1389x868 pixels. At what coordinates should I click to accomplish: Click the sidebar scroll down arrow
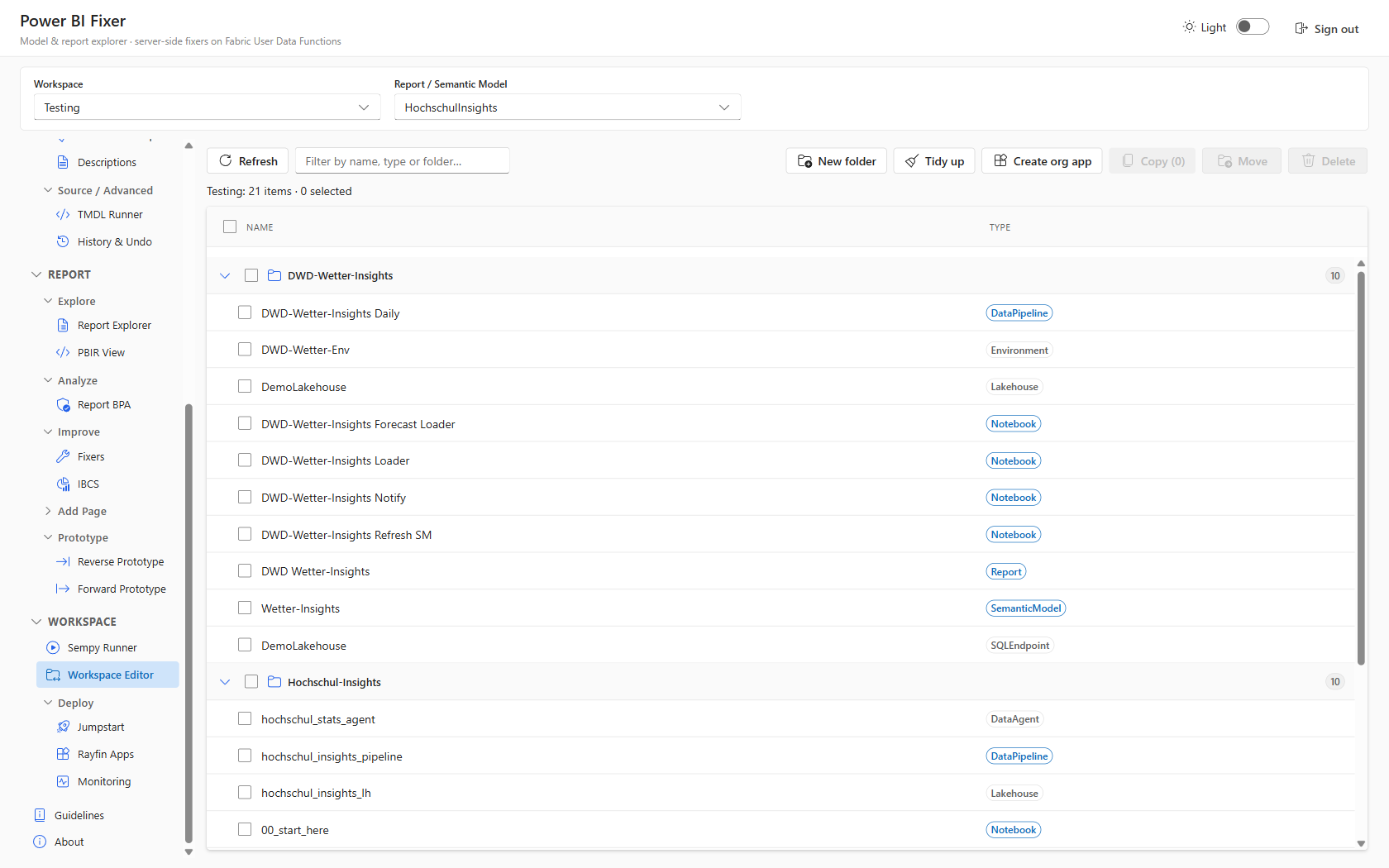point(189,851)
